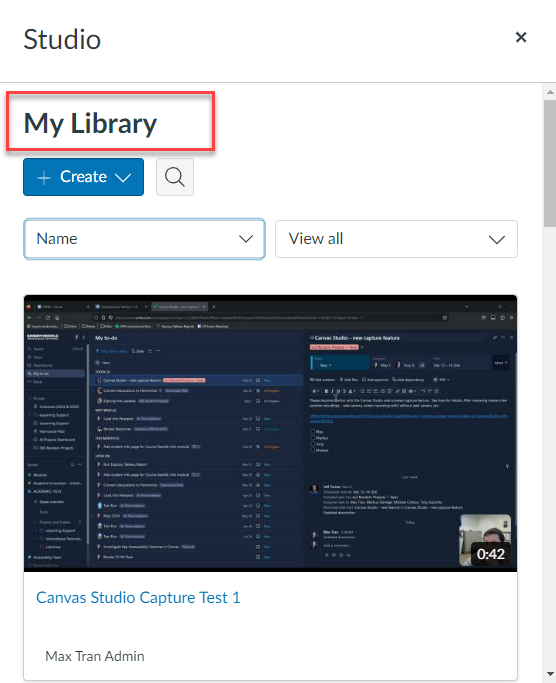Click the My Library heading
The width and height of the screenshot is (556, 683).
(x=90, y=123)
